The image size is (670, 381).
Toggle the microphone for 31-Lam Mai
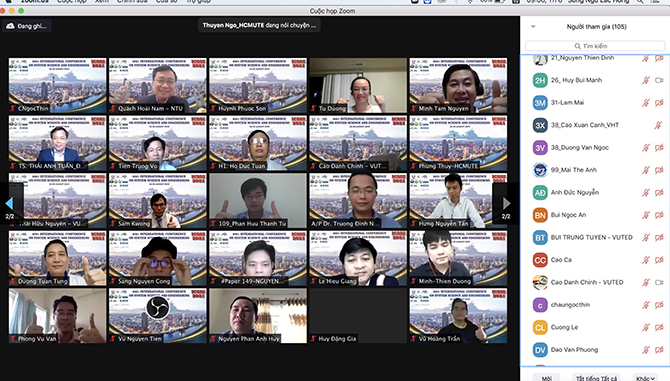tap(646, 103)
